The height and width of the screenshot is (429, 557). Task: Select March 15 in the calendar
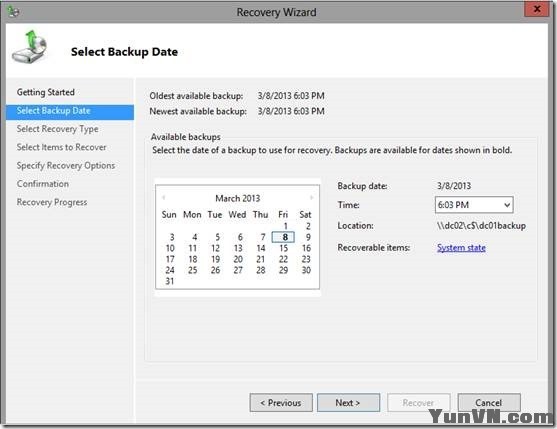283,248
